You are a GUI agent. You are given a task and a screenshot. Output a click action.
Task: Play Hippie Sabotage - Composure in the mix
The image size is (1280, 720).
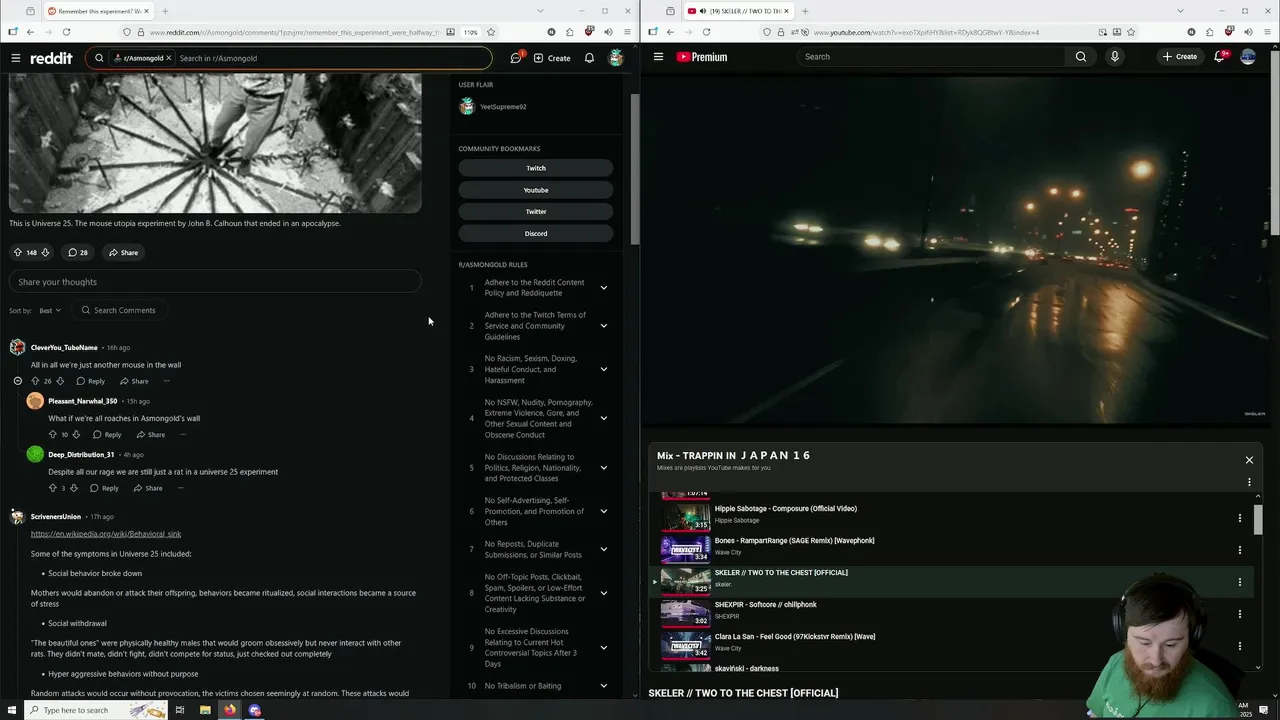tap(785, 509)
